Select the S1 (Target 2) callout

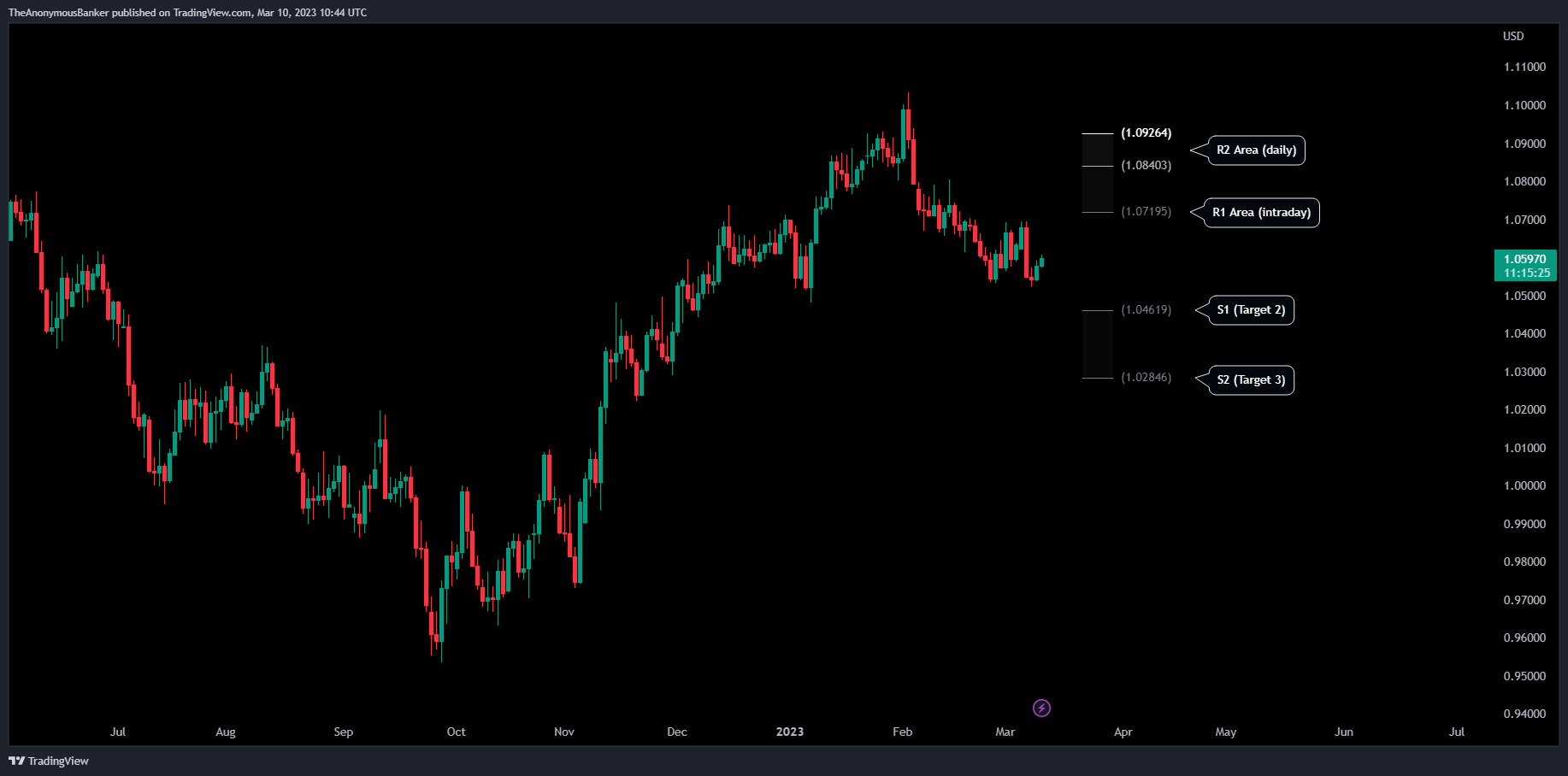point(1251,310)
